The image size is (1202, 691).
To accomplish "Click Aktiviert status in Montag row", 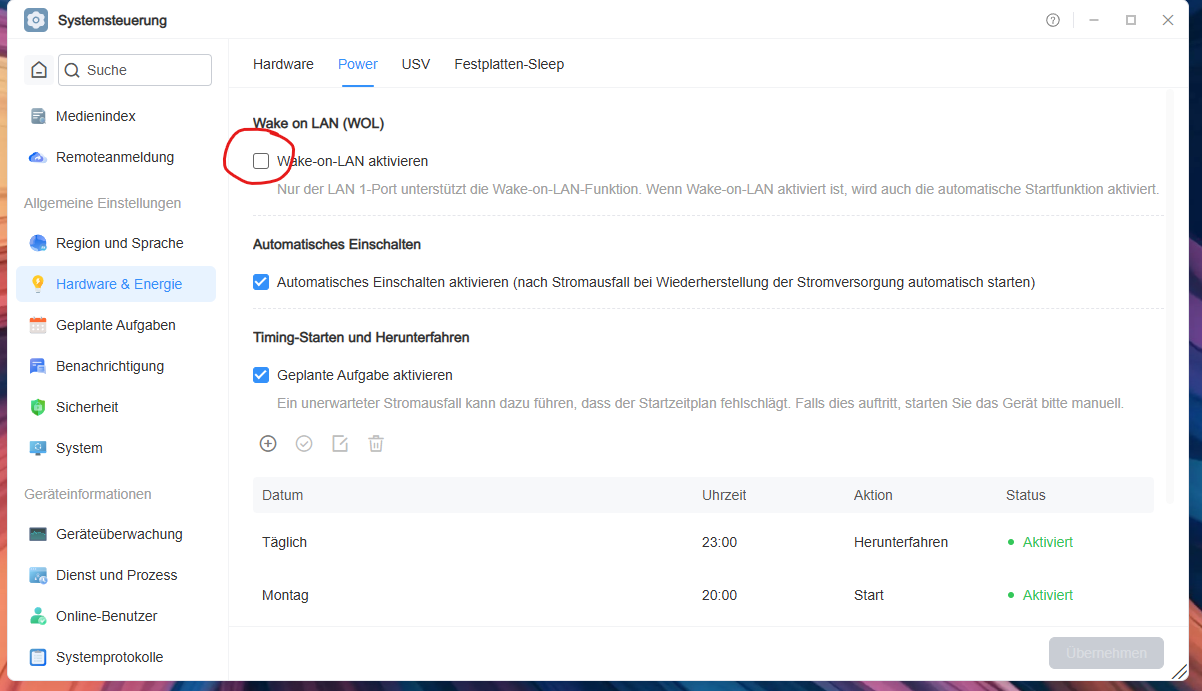I will click(1040, 595).
